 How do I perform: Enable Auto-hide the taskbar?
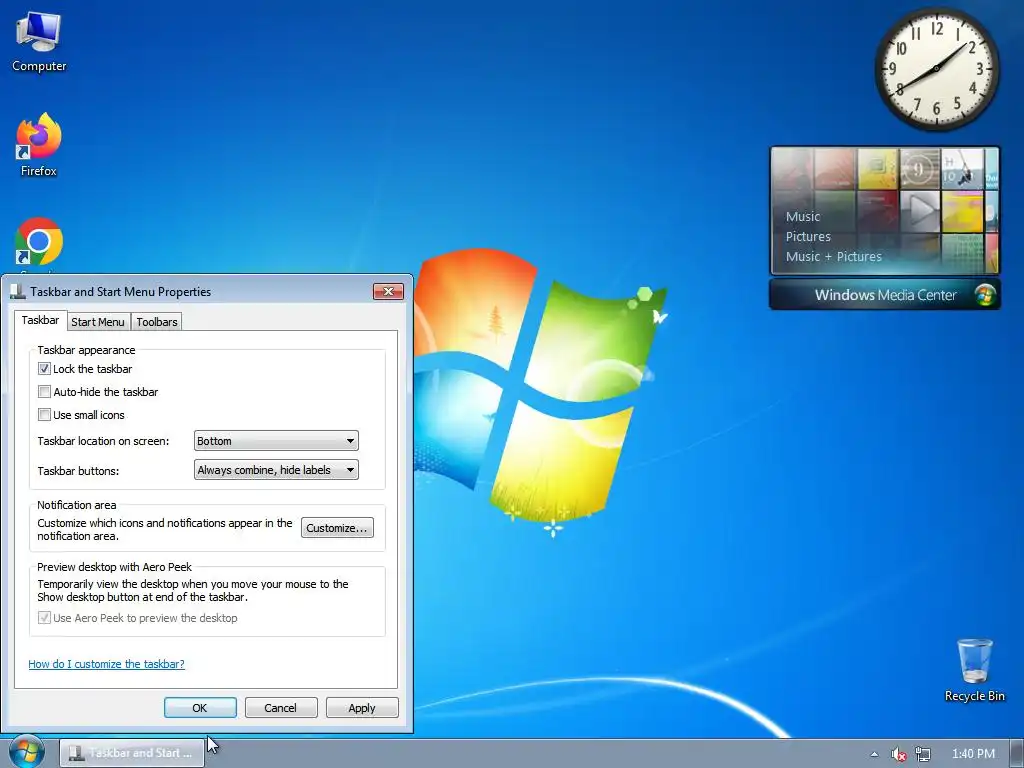(44, 392)
